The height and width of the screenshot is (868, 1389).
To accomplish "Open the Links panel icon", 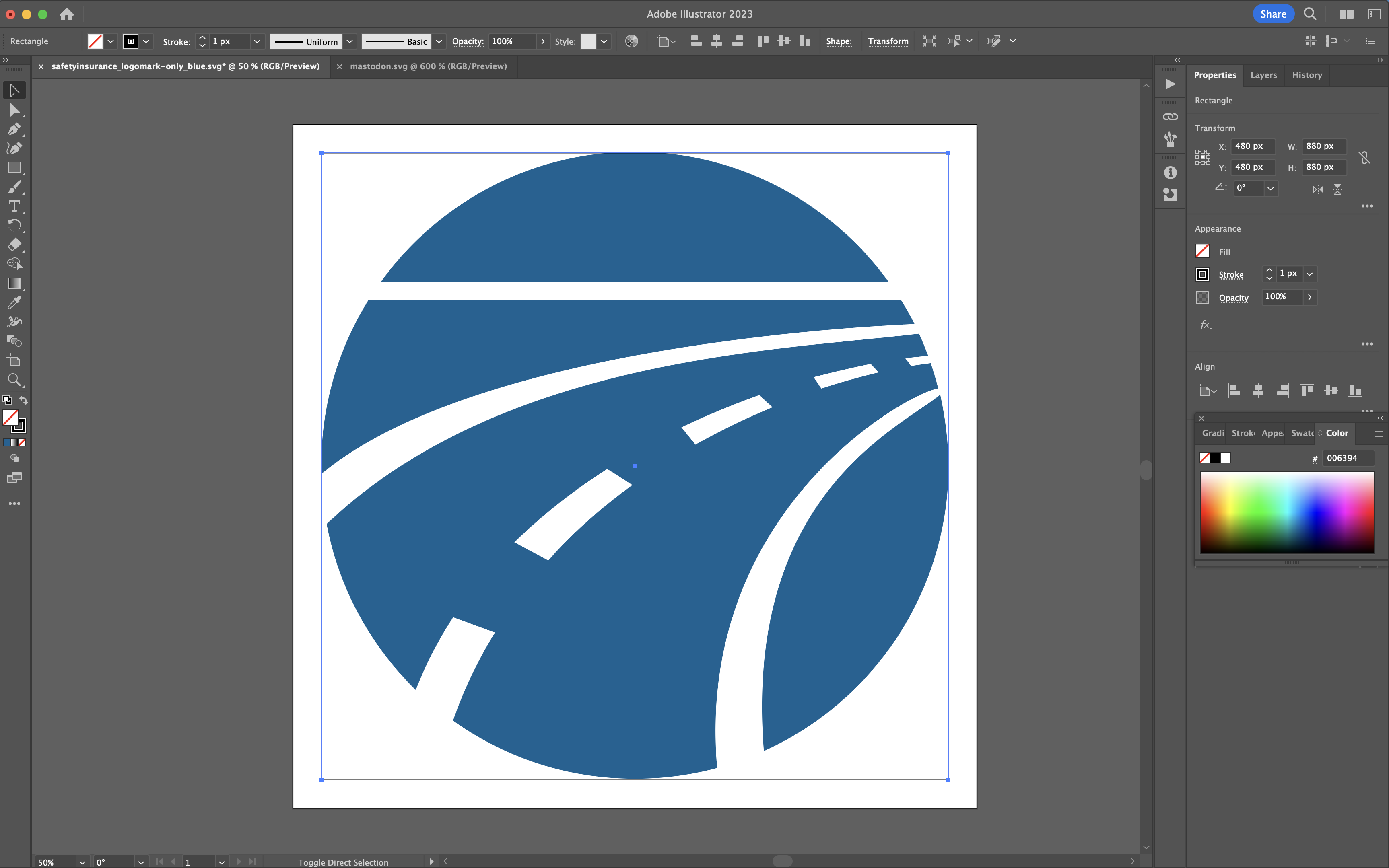I will pos(1170,117).
